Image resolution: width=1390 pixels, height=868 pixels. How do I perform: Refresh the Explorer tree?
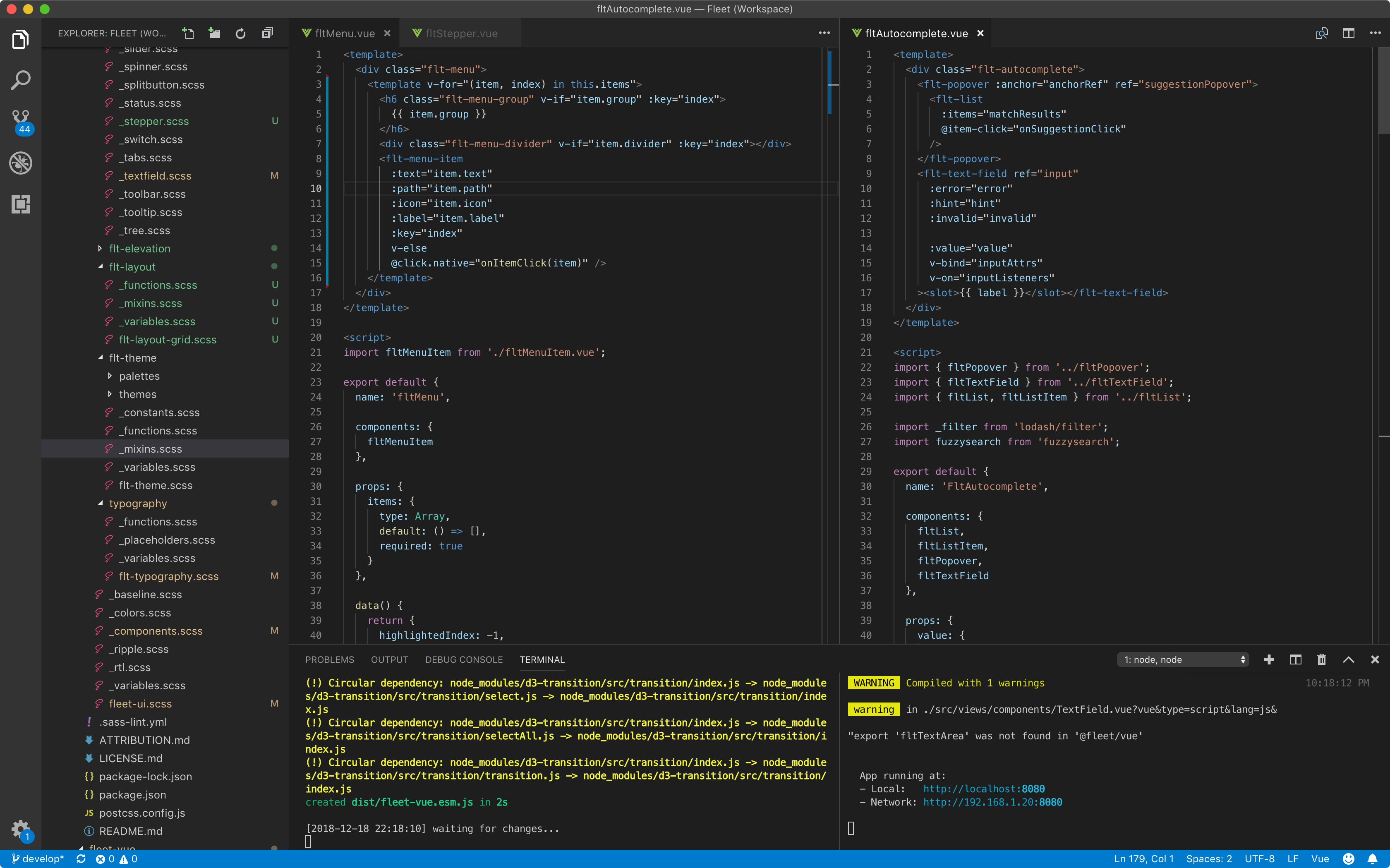pos(240,33)
